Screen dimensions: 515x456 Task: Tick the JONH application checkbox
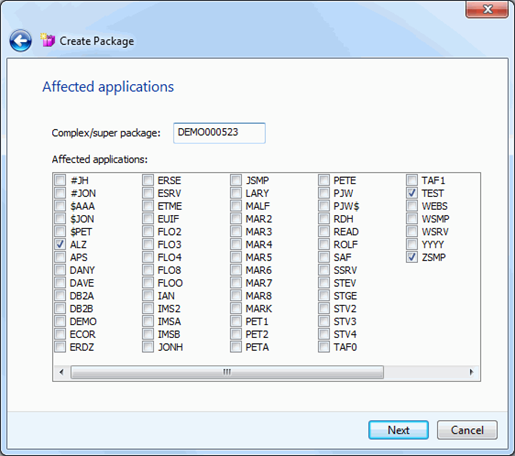[148, 347]
